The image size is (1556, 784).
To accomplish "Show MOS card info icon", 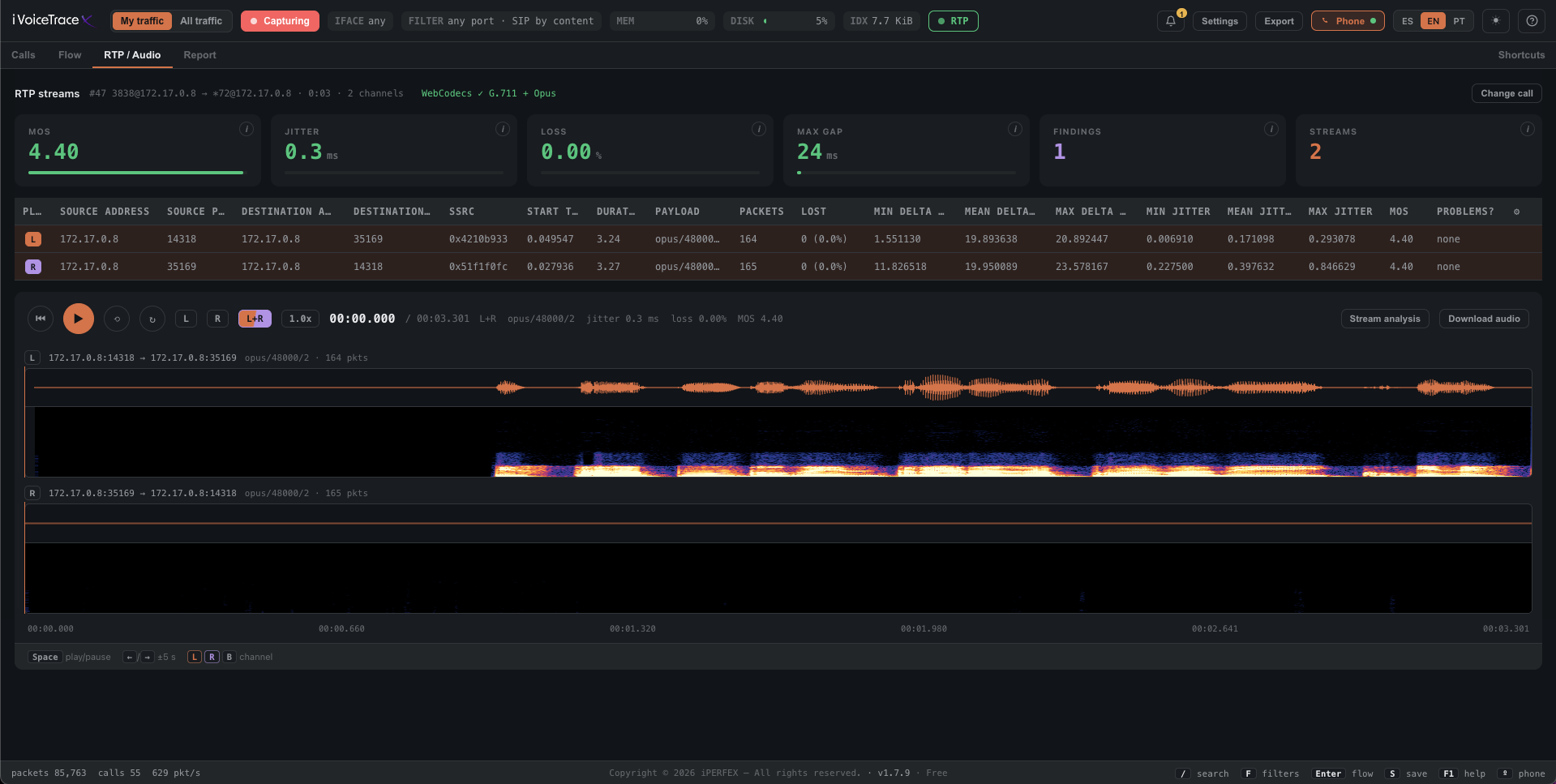I will tap(246, 129).
